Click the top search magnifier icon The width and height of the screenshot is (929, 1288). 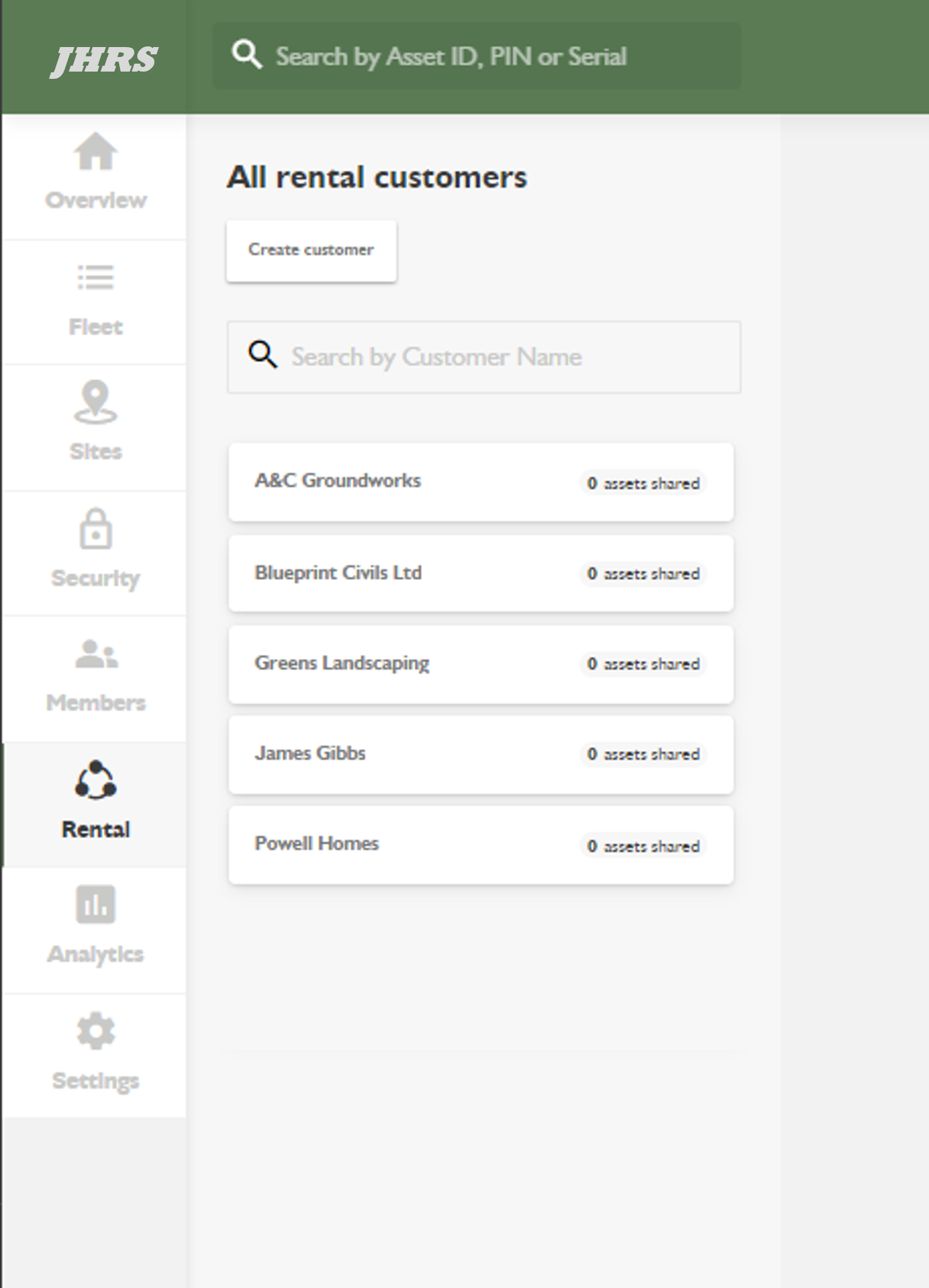click(246, 54)
